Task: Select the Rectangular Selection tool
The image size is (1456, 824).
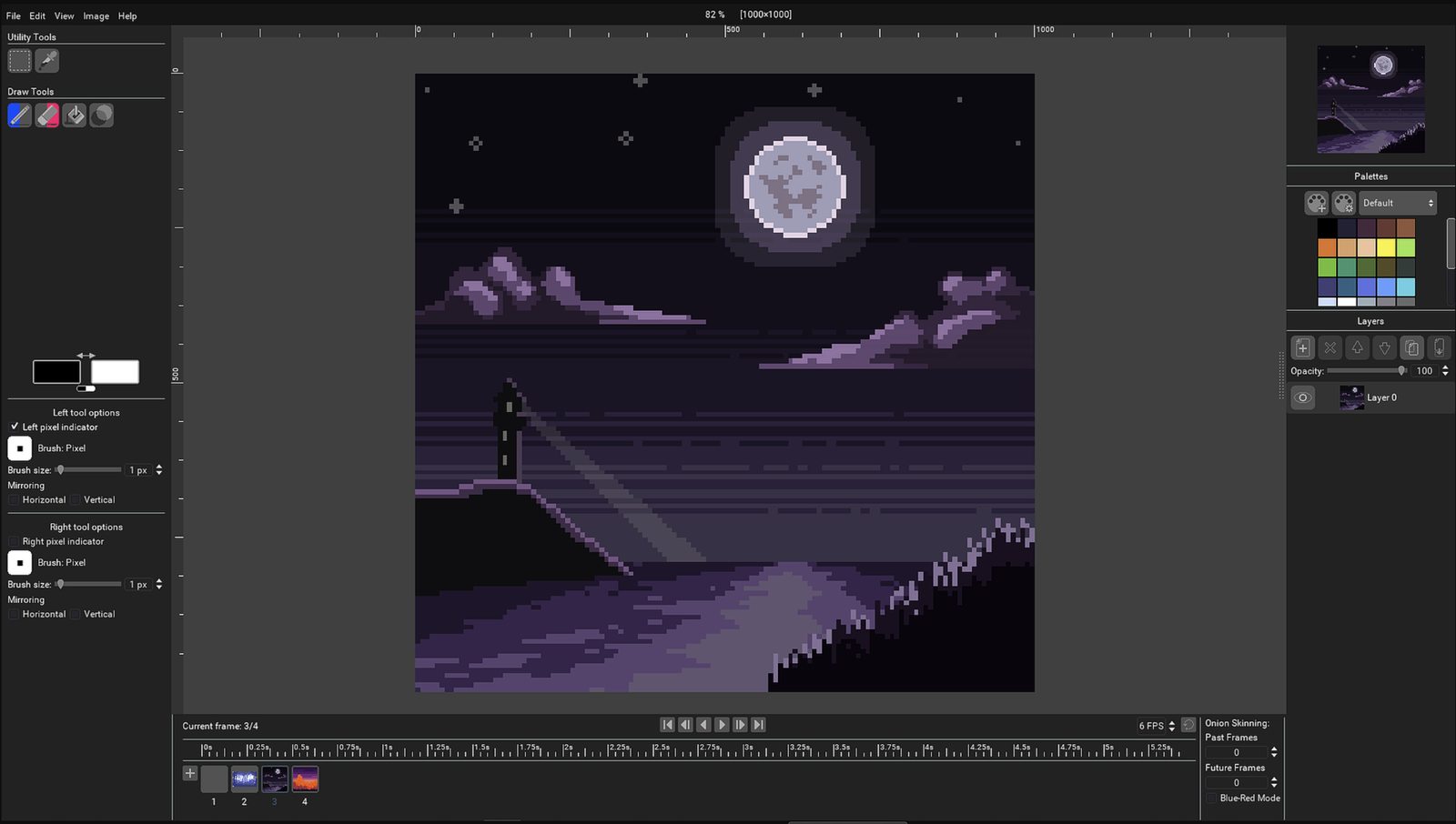Action: (19, 61)
